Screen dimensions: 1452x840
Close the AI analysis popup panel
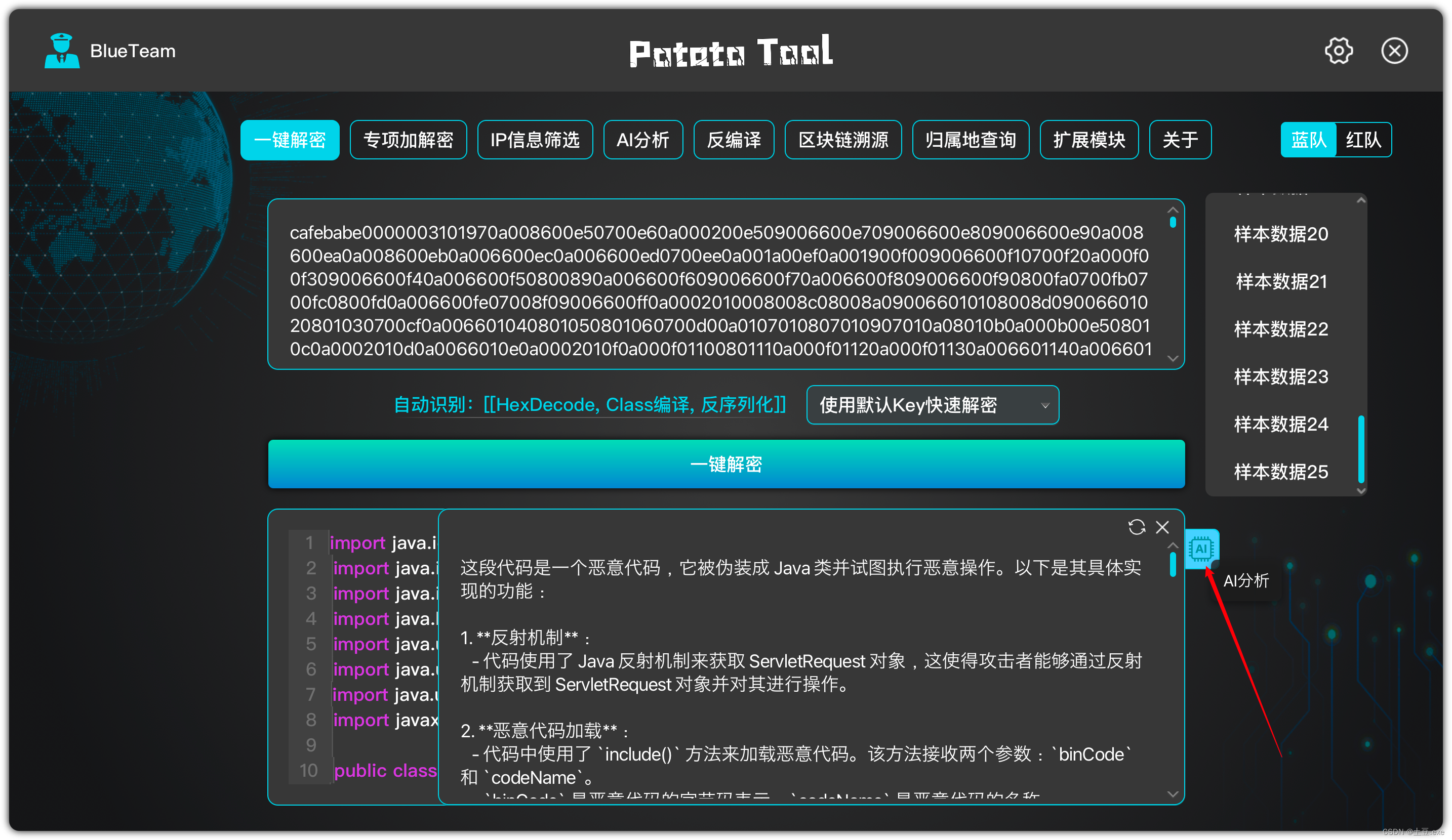point(1162,527)
